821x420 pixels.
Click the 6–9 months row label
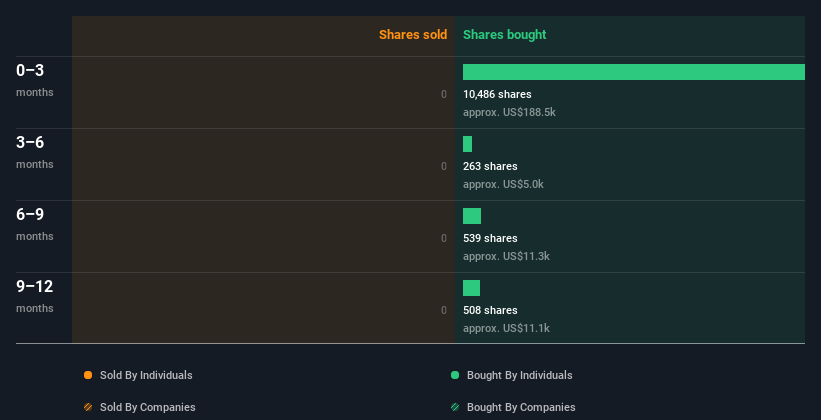(x=35, y=224)
